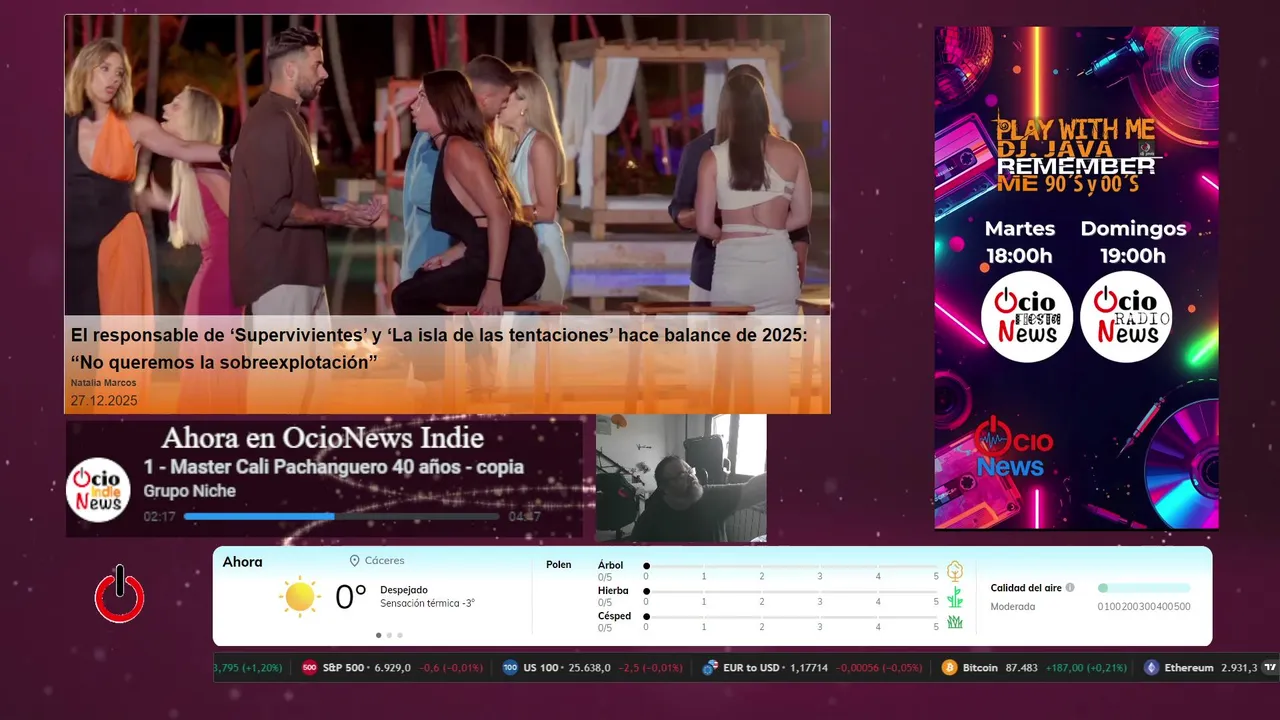Image resolution: width=1280 pixels, height=720 pixels.
Task: Click the S&P 500 value 6.929,0
Action: 392,668
